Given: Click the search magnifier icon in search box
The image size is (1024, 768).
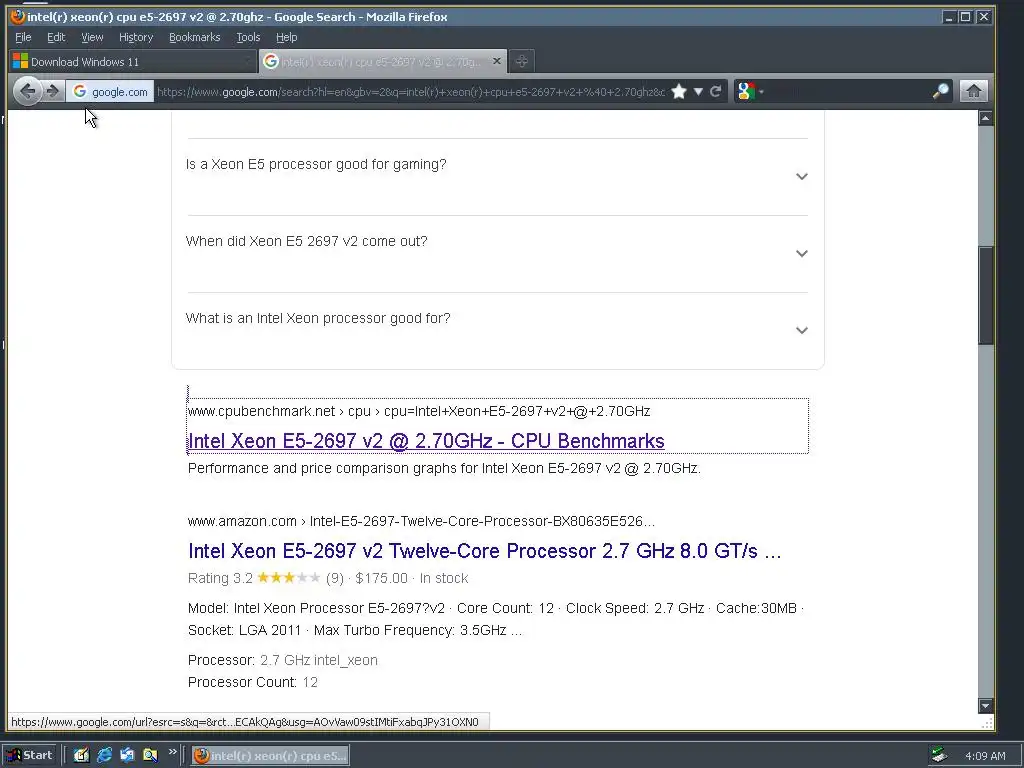Looking at the screenshot, I should (x=940, y=91).
